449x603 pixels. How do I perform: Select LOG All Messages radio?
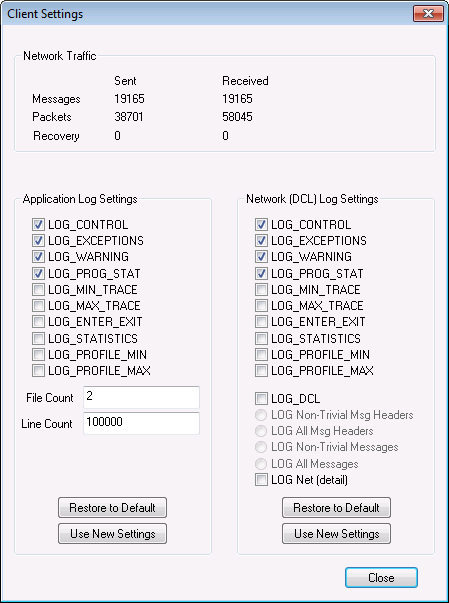[261, 464]
